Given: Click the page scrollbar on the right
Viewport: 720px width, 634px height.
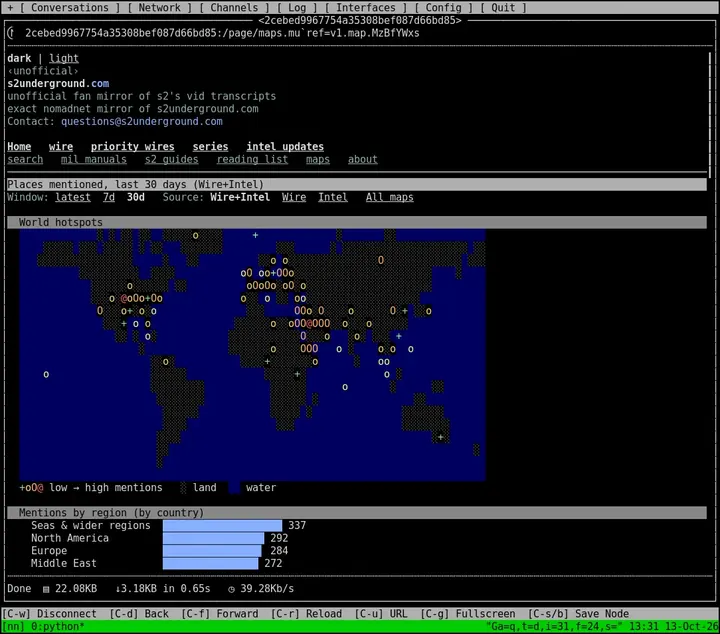Looking at the screenshot, I should 710,115.
